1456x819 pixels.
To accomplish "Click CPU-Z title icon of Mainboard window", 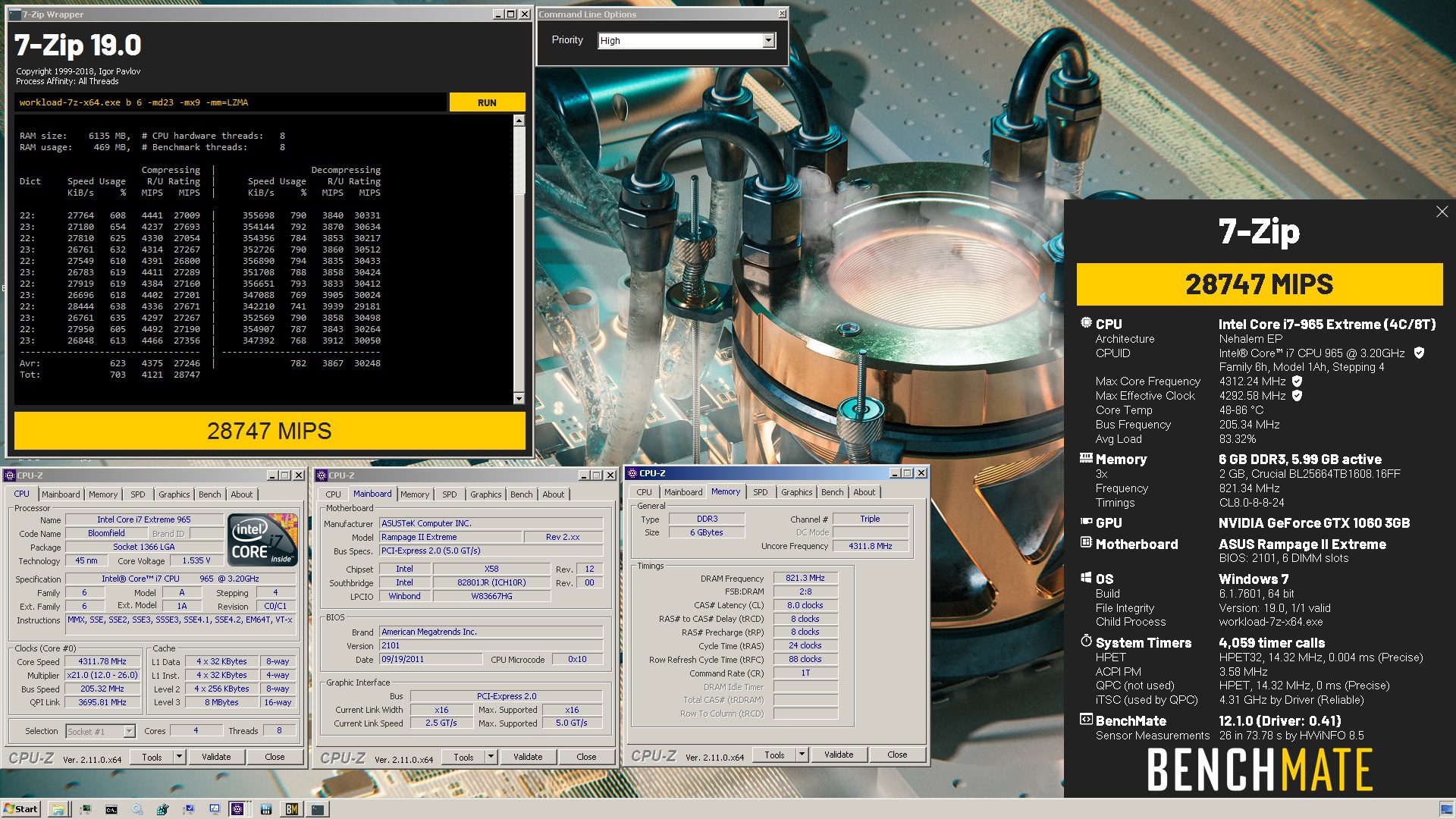I will pos(321,475).
